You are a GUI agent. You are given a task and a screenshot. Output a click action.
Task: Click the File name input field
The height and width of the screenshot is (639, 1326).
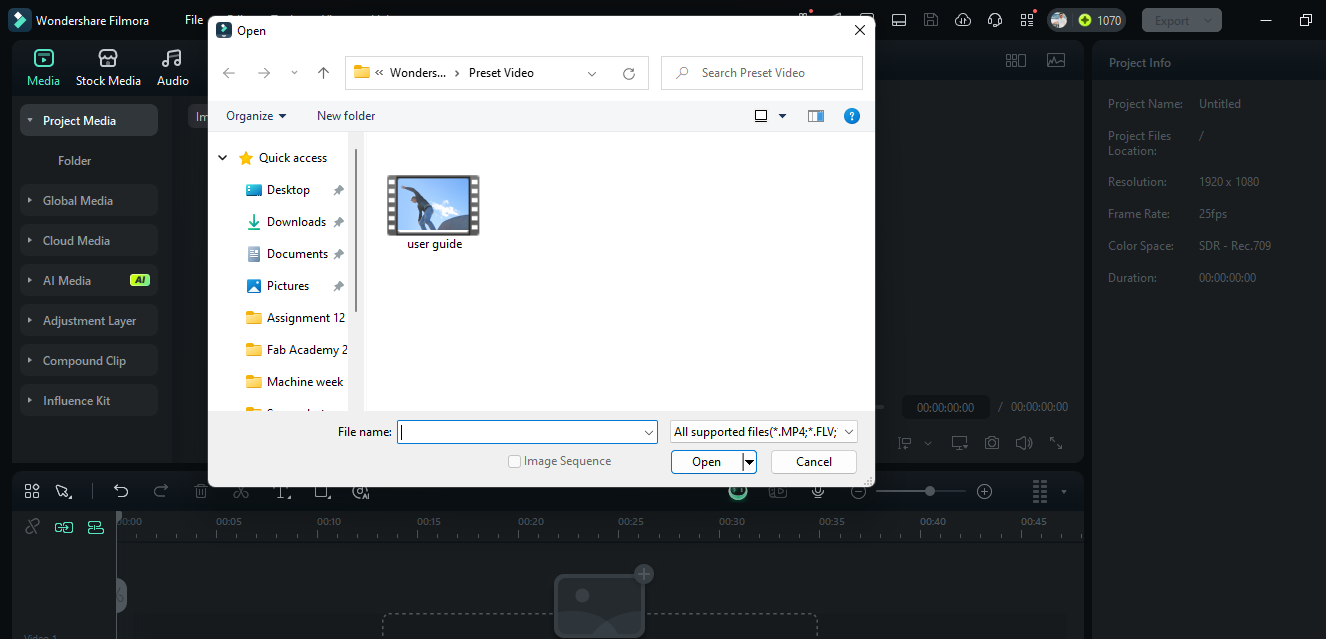[527, 431]
